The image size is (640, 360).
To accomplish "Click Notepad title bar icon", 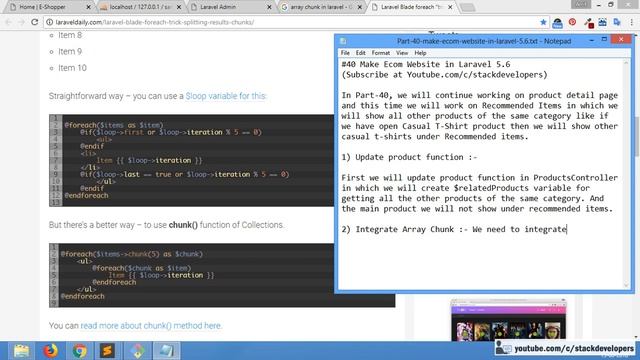I will point(343,41).
